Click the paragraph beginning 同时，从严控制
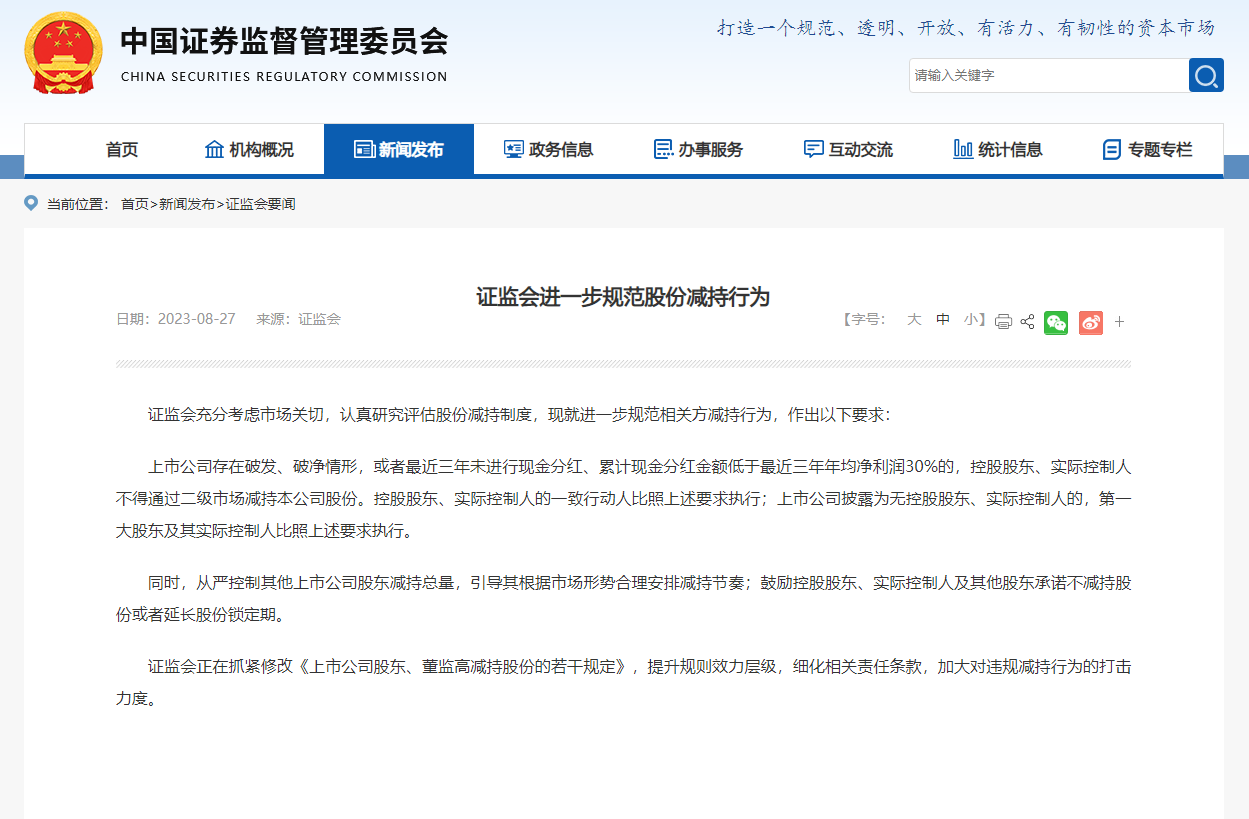 coord(624,599)
